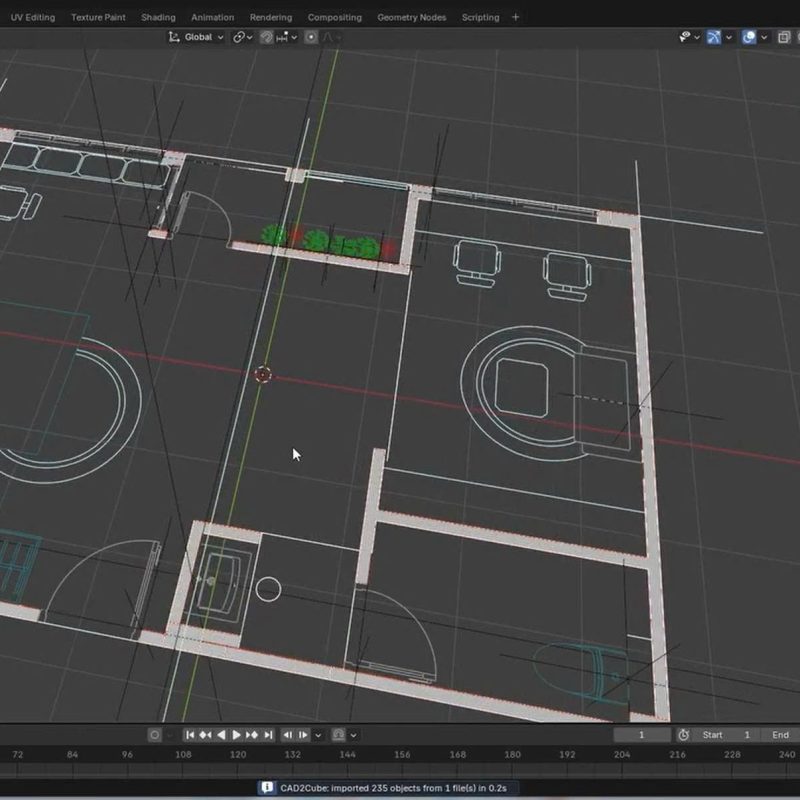
Task: Step forward one frame
Action: pos(303,735)
